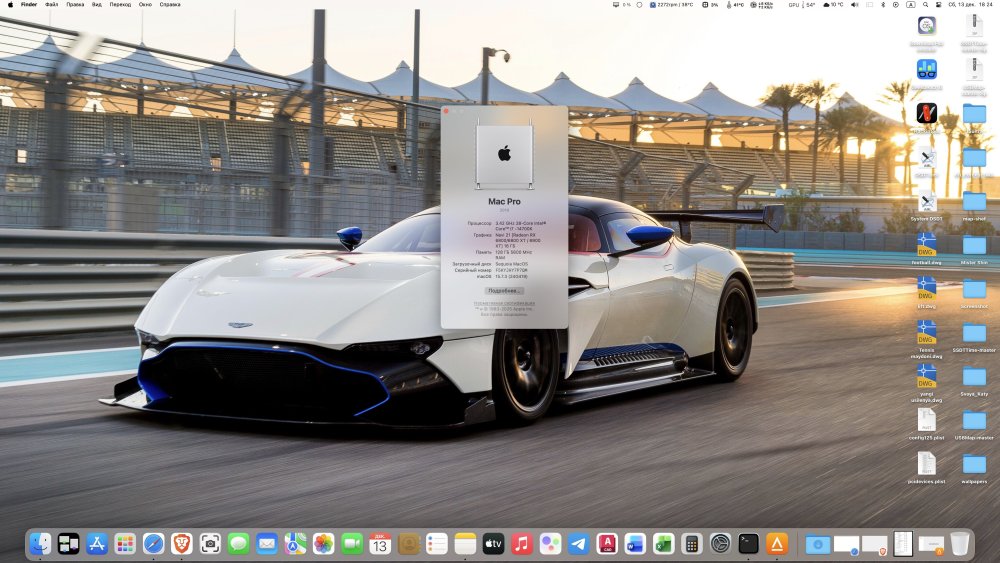The width and height of the screenshot is (1000, 563).
Task: Open Spotlight search in the menu bar
Action: point(925,4)
